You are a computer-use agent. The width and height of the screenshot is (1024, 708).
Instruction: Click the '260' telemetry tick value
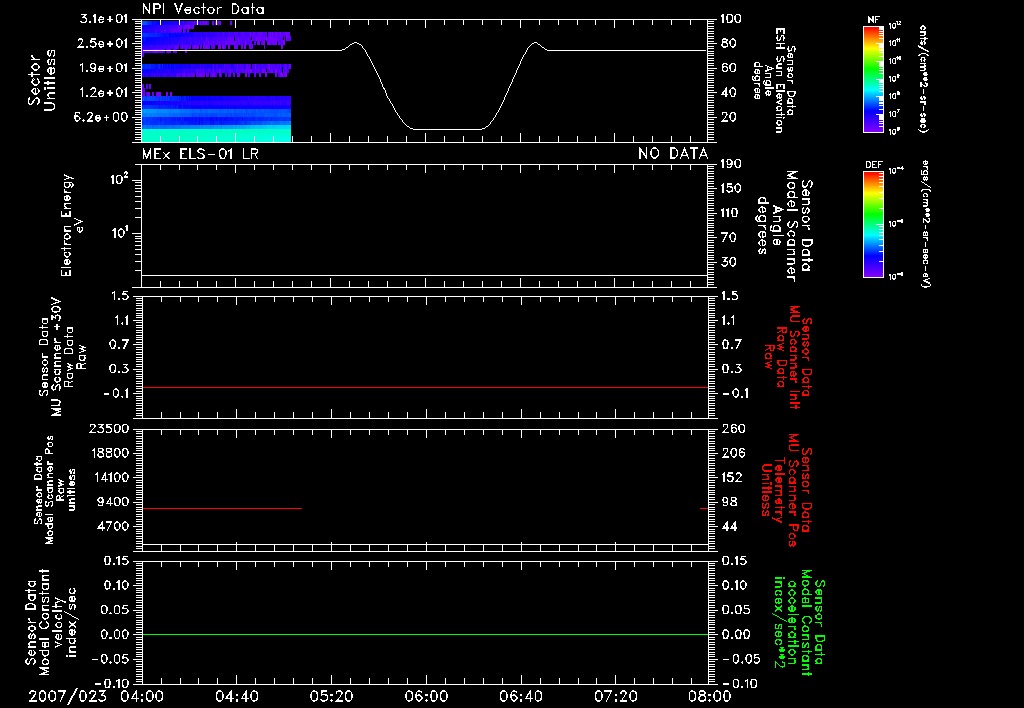[x=732, y=428]
